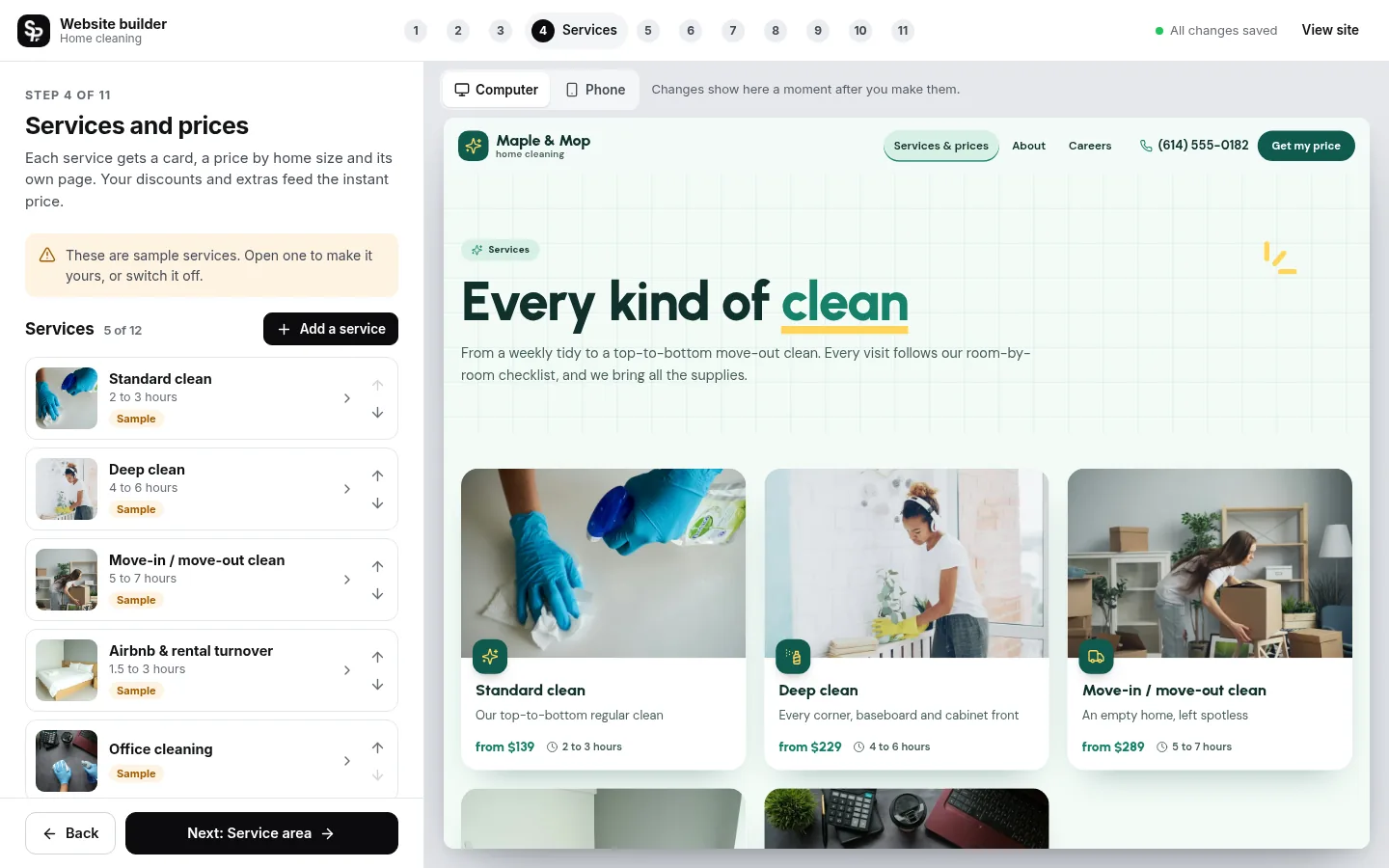The height and width of the screenshot is (868, 1389).
Task: Move Move-in / move-out clean up
Action: [x=377, y=566]
